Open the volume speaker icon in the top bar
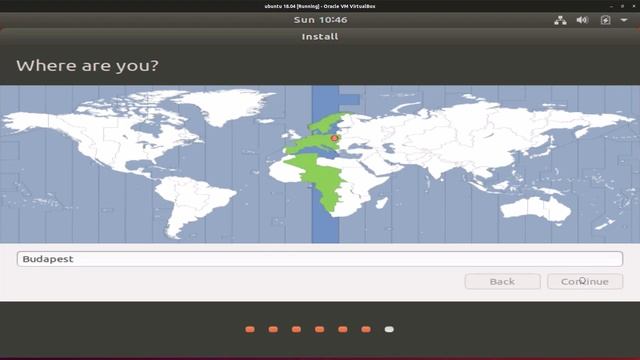Screen dimensions: 640x360 click(x=582, y=20)
